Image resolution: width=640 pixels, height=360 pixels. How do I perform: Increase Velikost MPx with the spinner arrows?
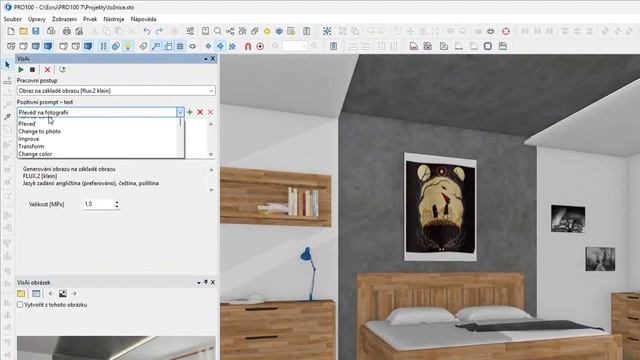(117, 202)
